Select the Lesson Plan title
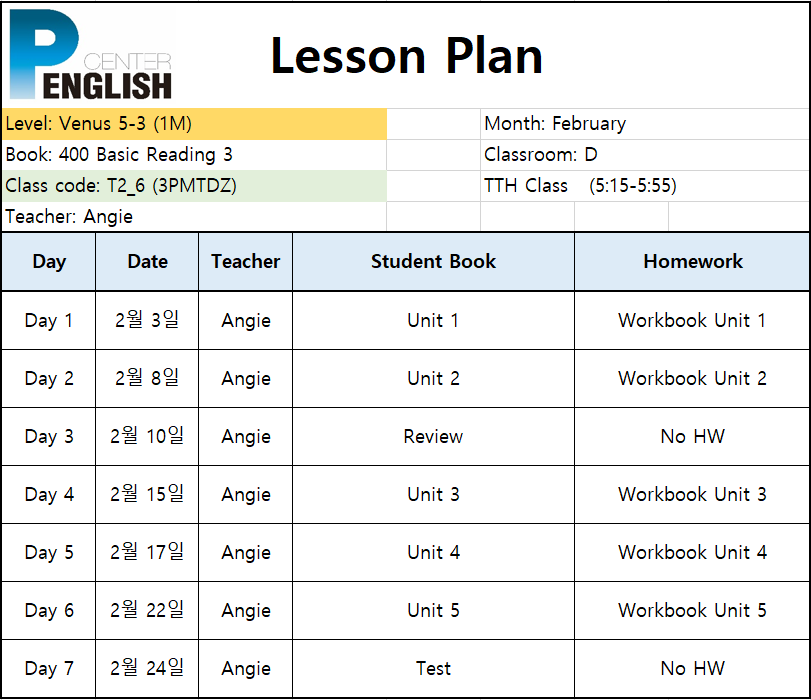811x700 pixels. coord(407,56)
